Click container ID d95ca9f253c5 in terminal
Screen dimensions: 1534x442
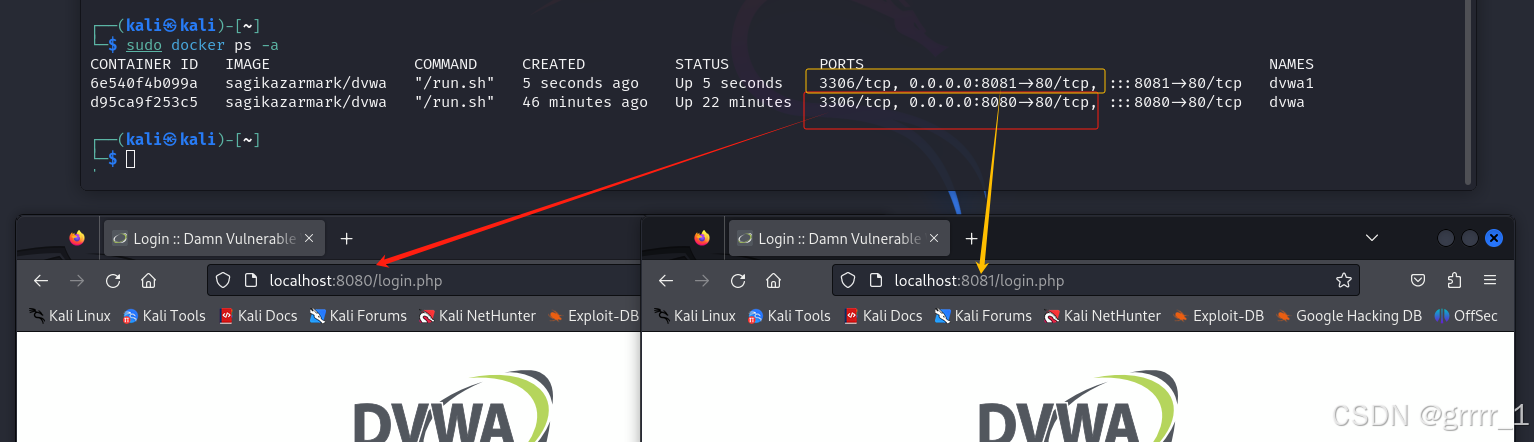pos(144,102)
